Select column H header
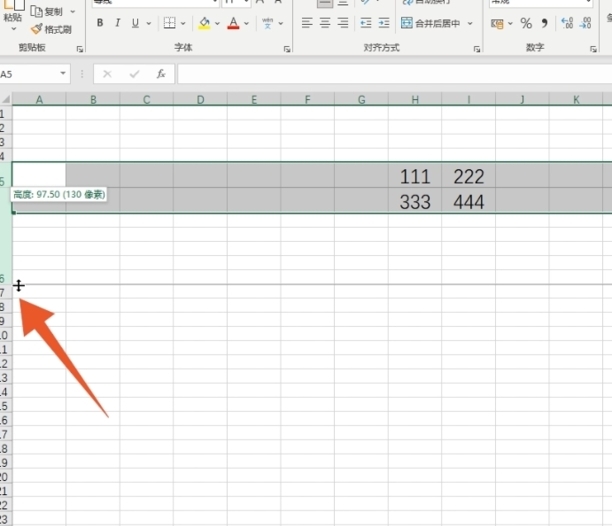This screenshot has width=612, height=526. [415, 100]
